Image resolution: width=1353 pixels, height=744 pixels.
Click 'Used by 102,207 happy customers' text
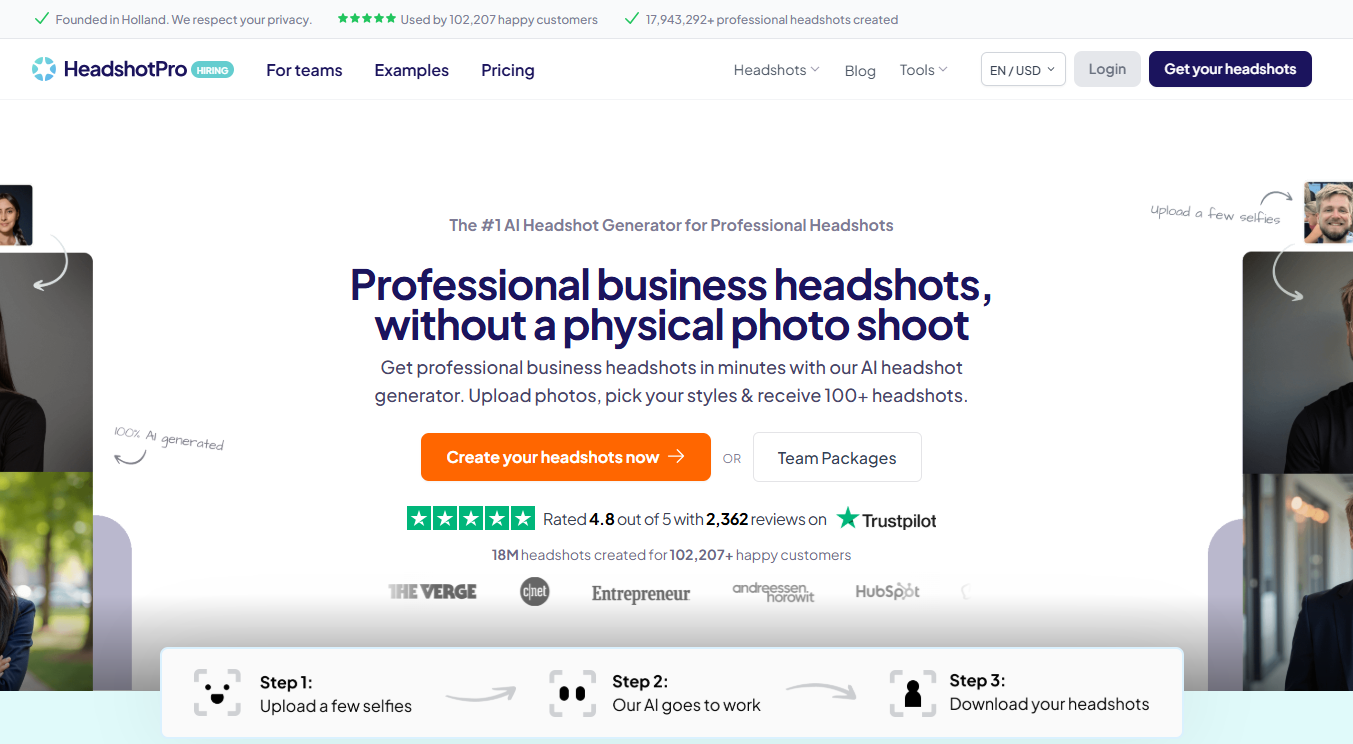(499, 20)
